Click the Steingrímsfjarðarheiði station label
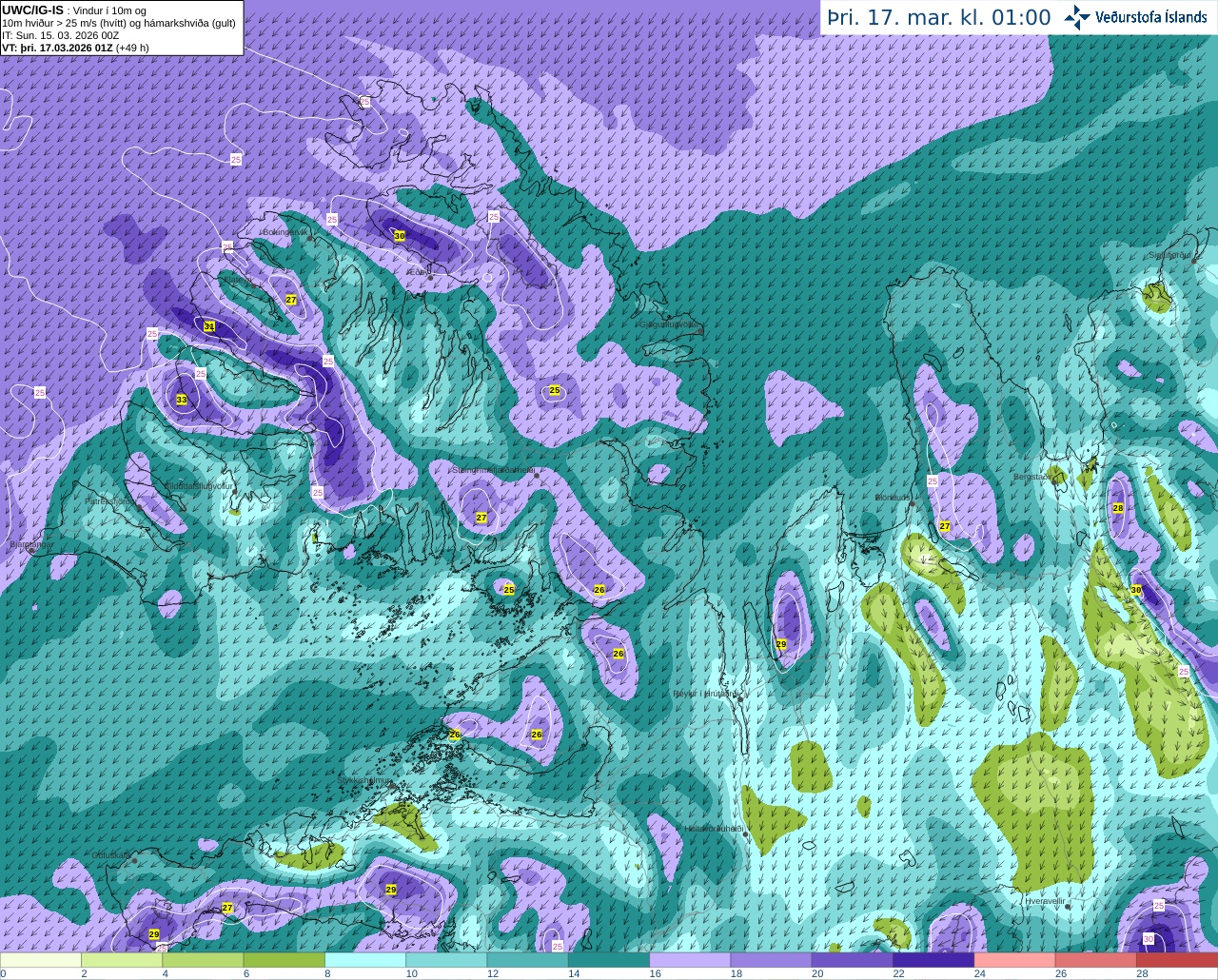The image size is (1218, 980). pos(493,470)
